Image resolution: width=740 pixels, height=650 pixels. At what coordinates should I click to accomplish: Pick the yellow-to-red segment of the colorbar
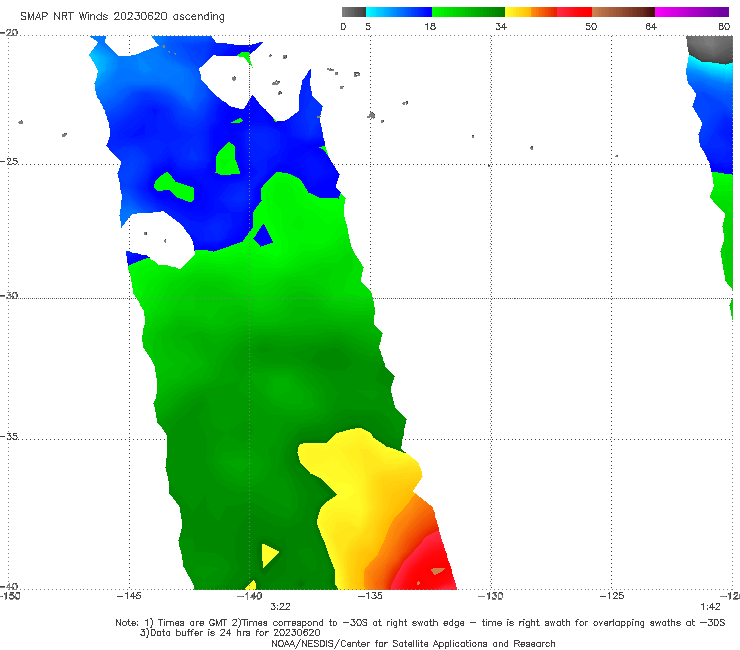548,12
